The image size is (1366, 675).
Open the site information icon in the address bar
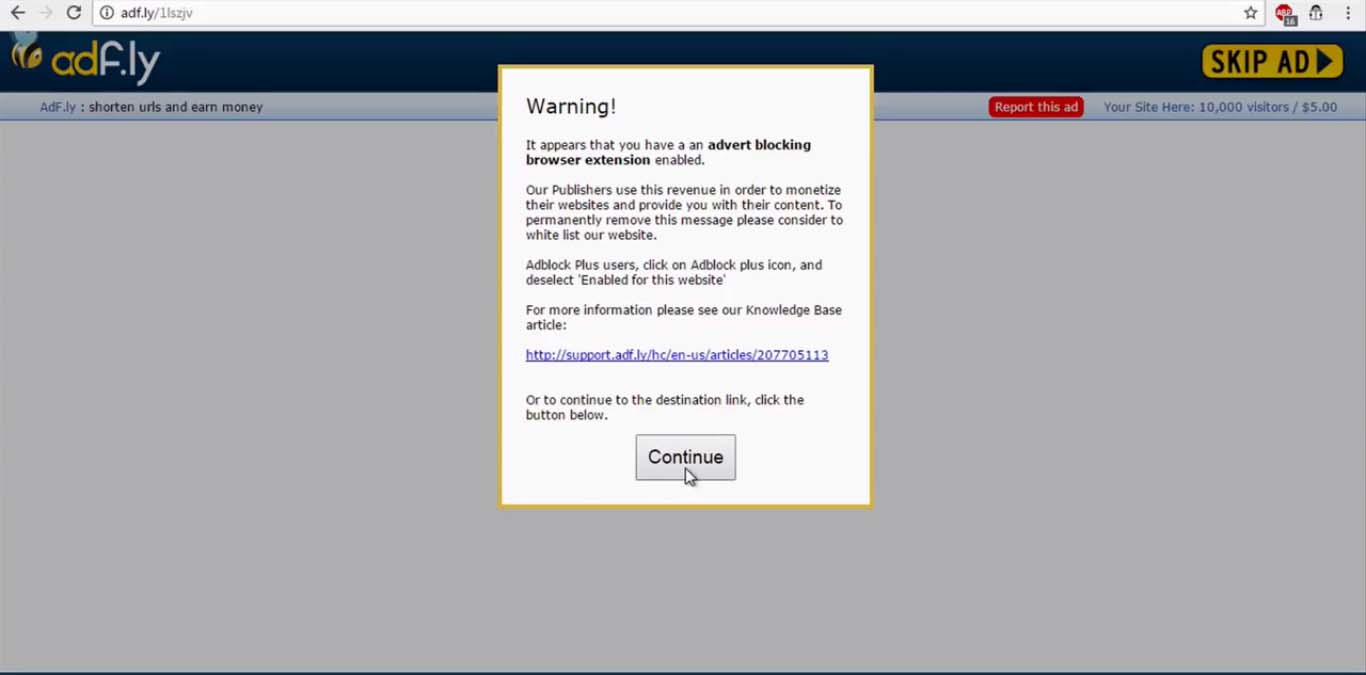[x=107, y=13]
